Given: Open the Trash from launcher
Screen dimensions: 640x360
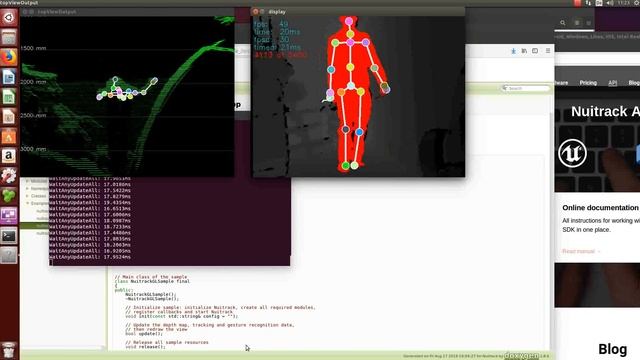Looking at the screenshot, I should tap(9, 350).
